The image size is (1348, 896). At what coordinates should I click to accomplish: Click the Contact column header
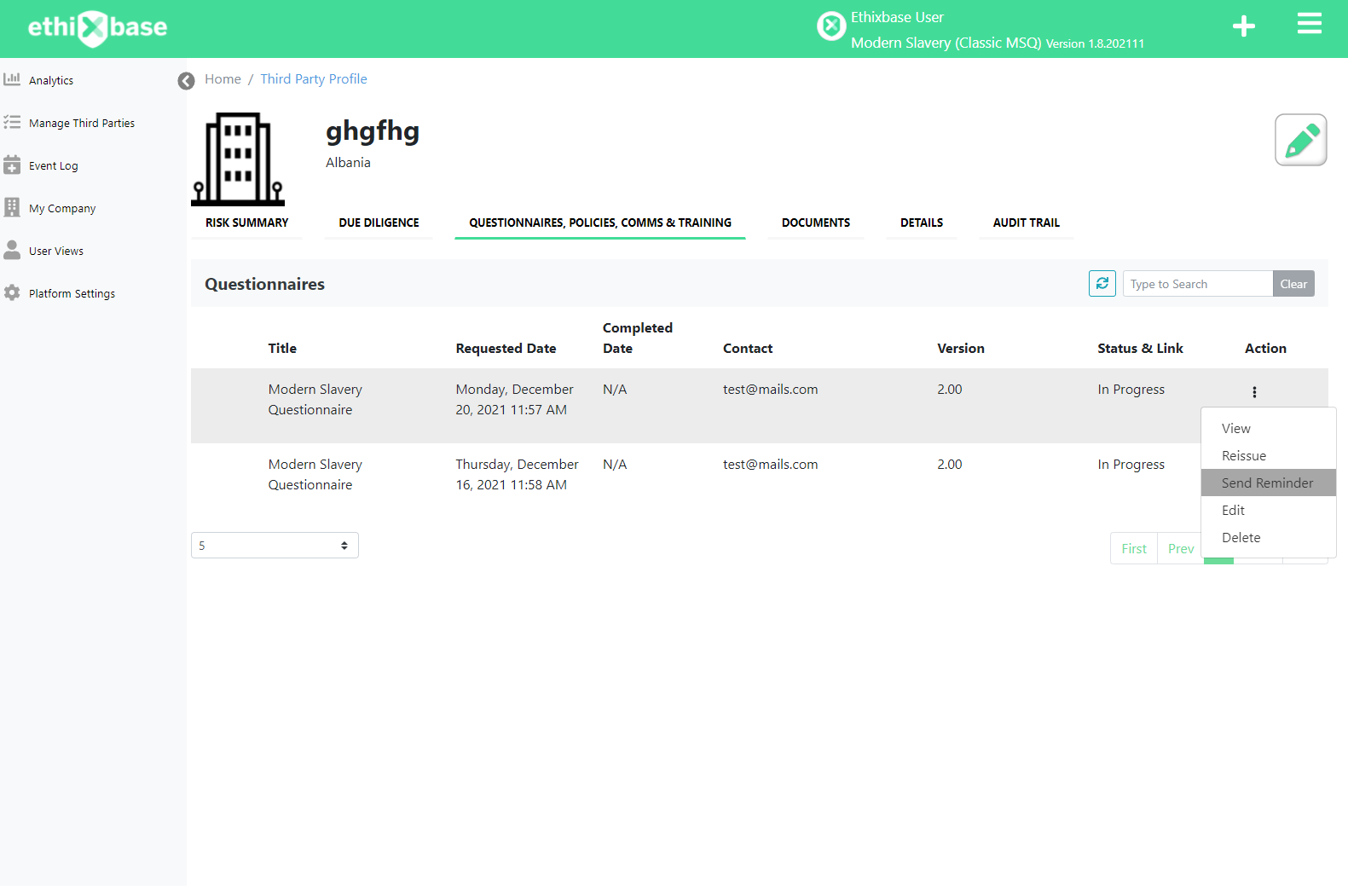pos(748,348)
